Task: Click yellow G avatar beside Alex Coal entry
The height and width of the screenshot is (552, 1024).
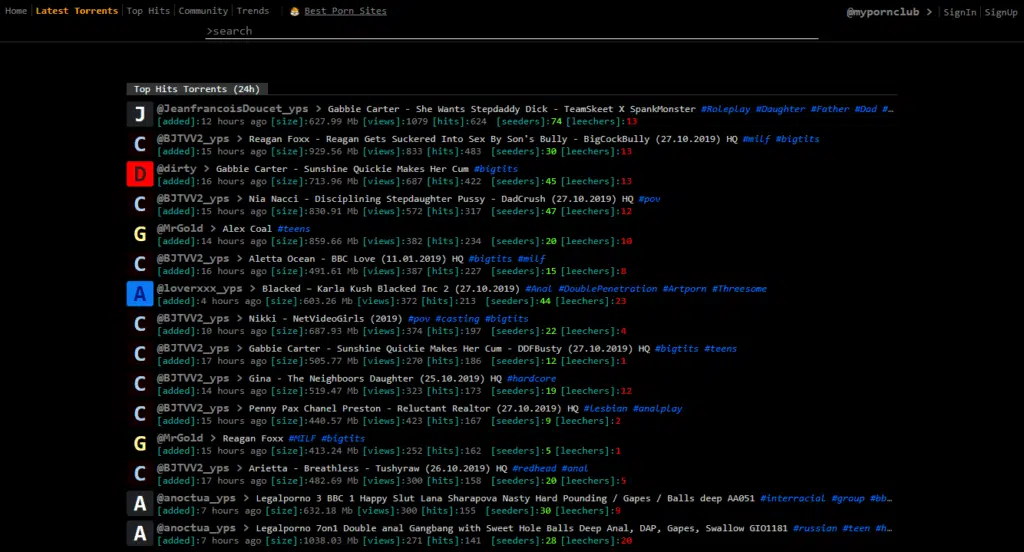Action: (140, 234)
